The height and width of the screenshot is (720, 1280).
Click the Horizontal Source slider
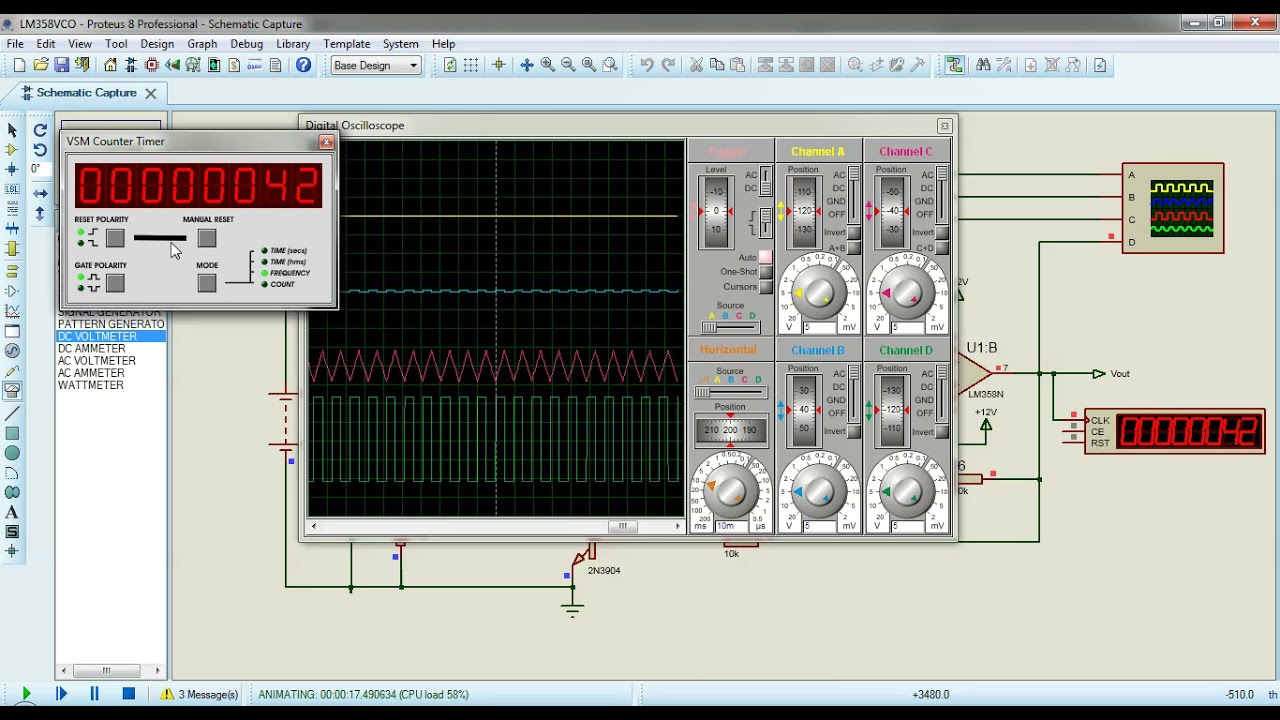point(730,392)
